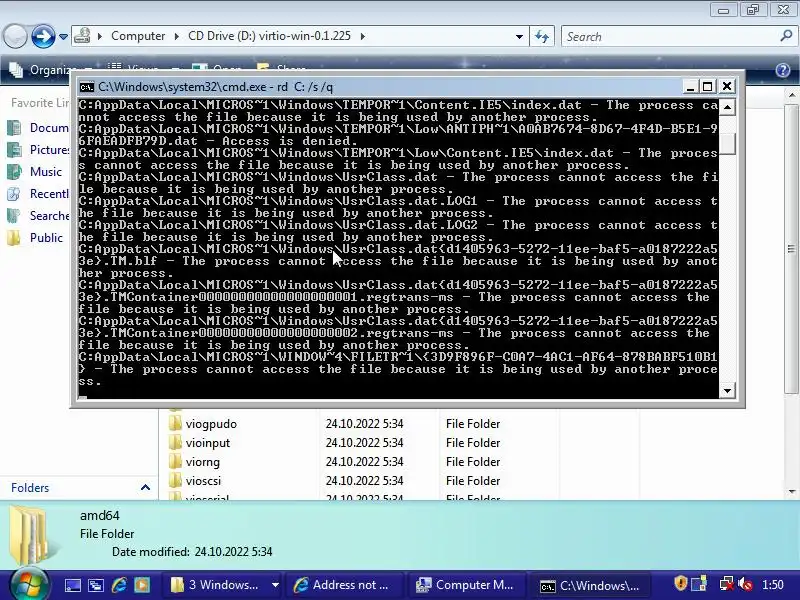Click Date modified value in details pane

tap(233, 552)
